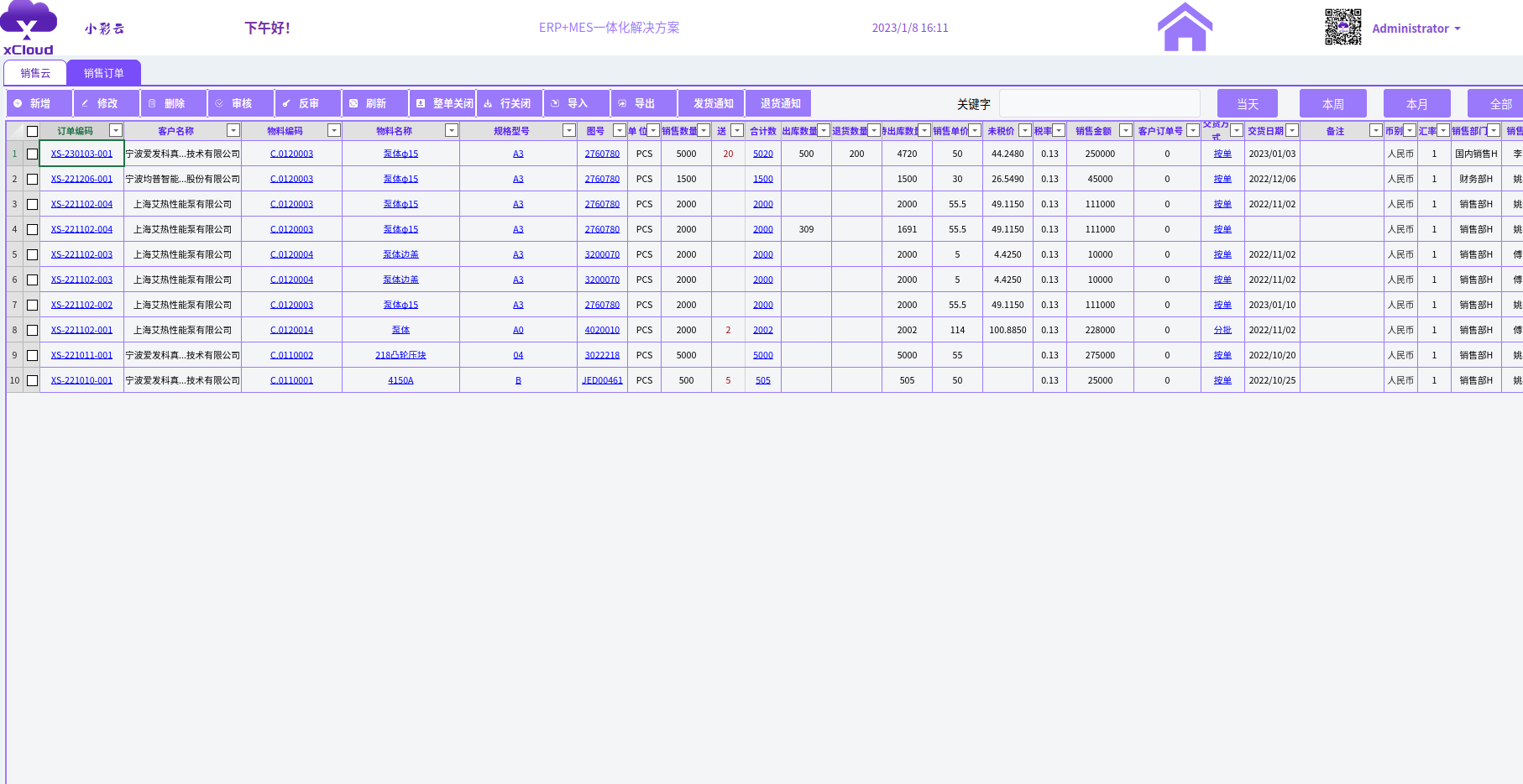Open the 图号 column filter dropdown

coord(620,130)
